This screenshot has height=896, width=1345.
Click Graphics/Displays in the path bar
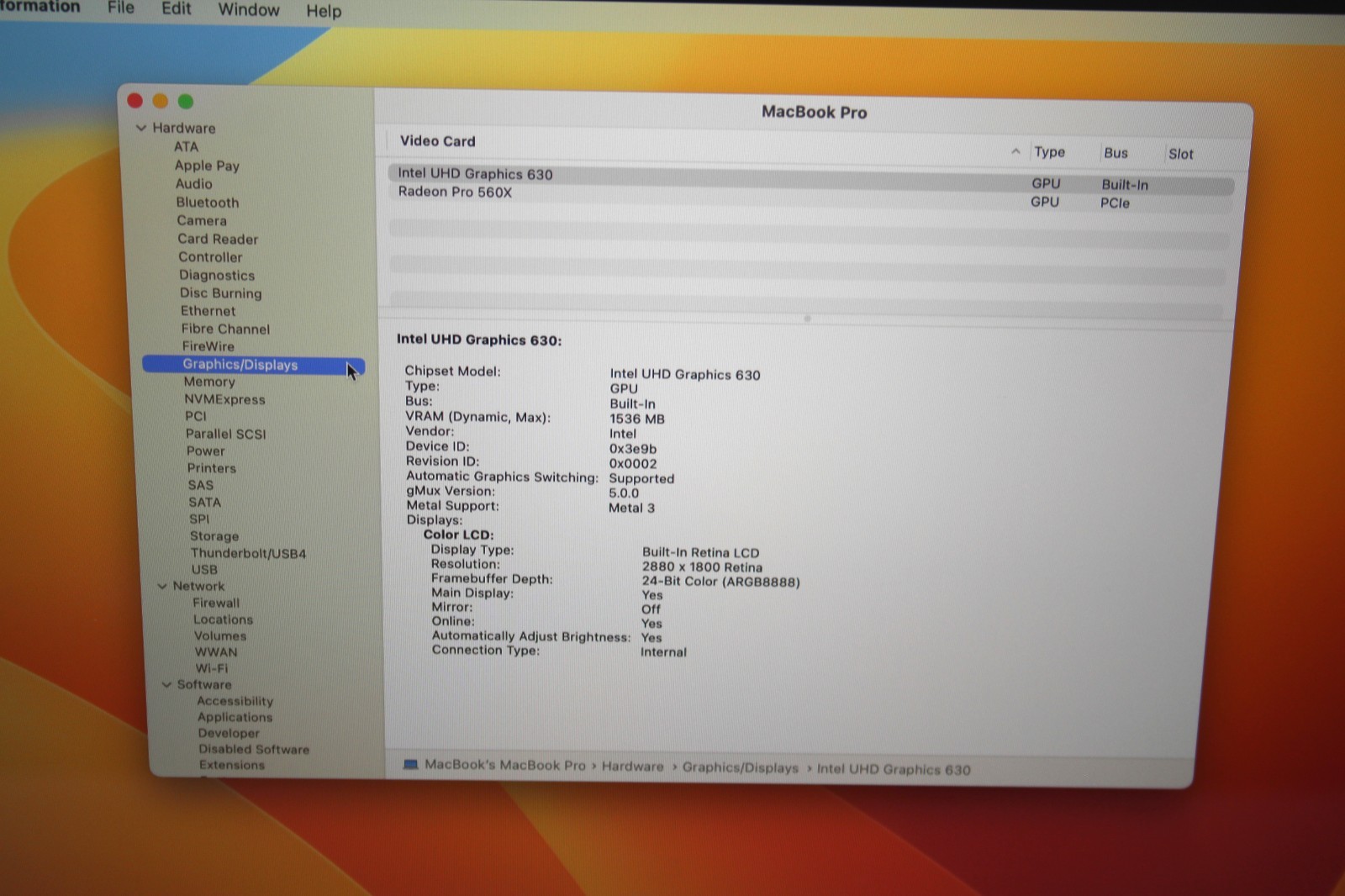coord(740,767)
